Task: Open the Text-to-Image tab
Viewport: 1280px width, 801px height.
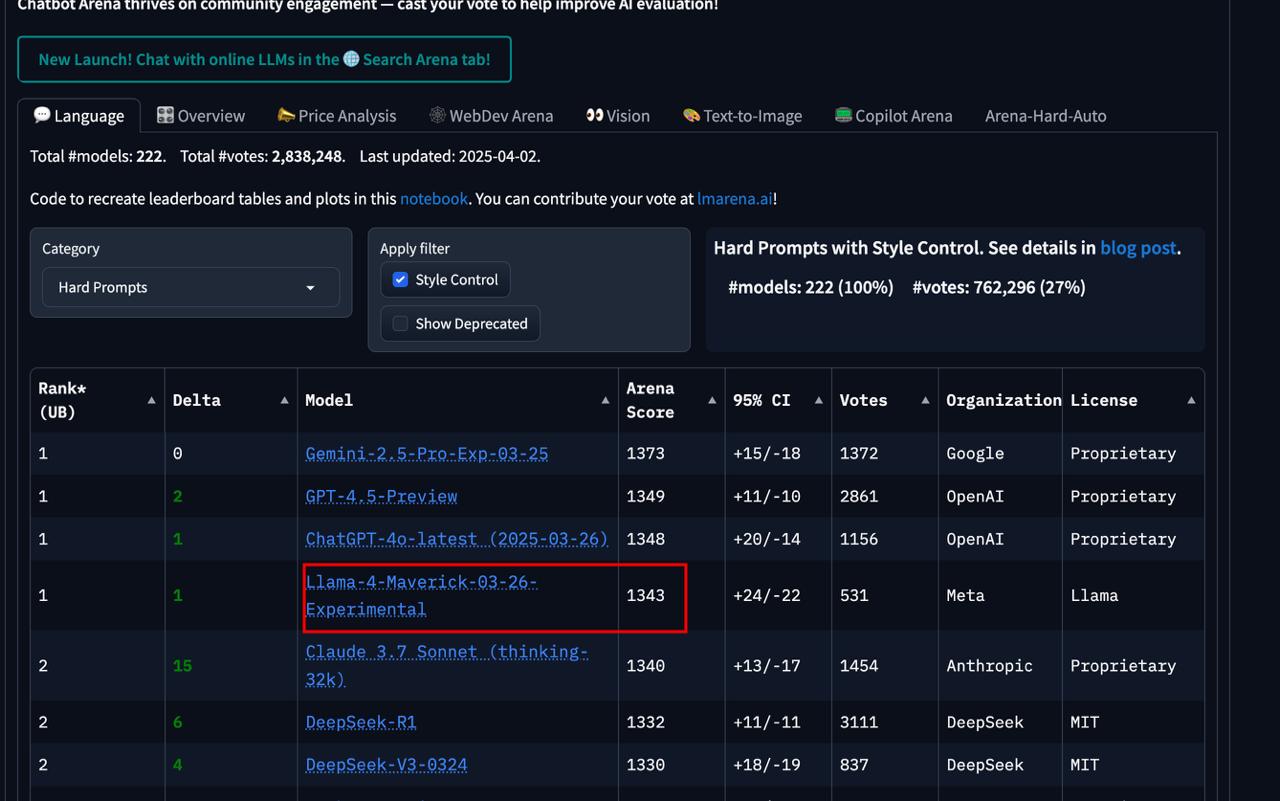Action: (x=742, y=116)
